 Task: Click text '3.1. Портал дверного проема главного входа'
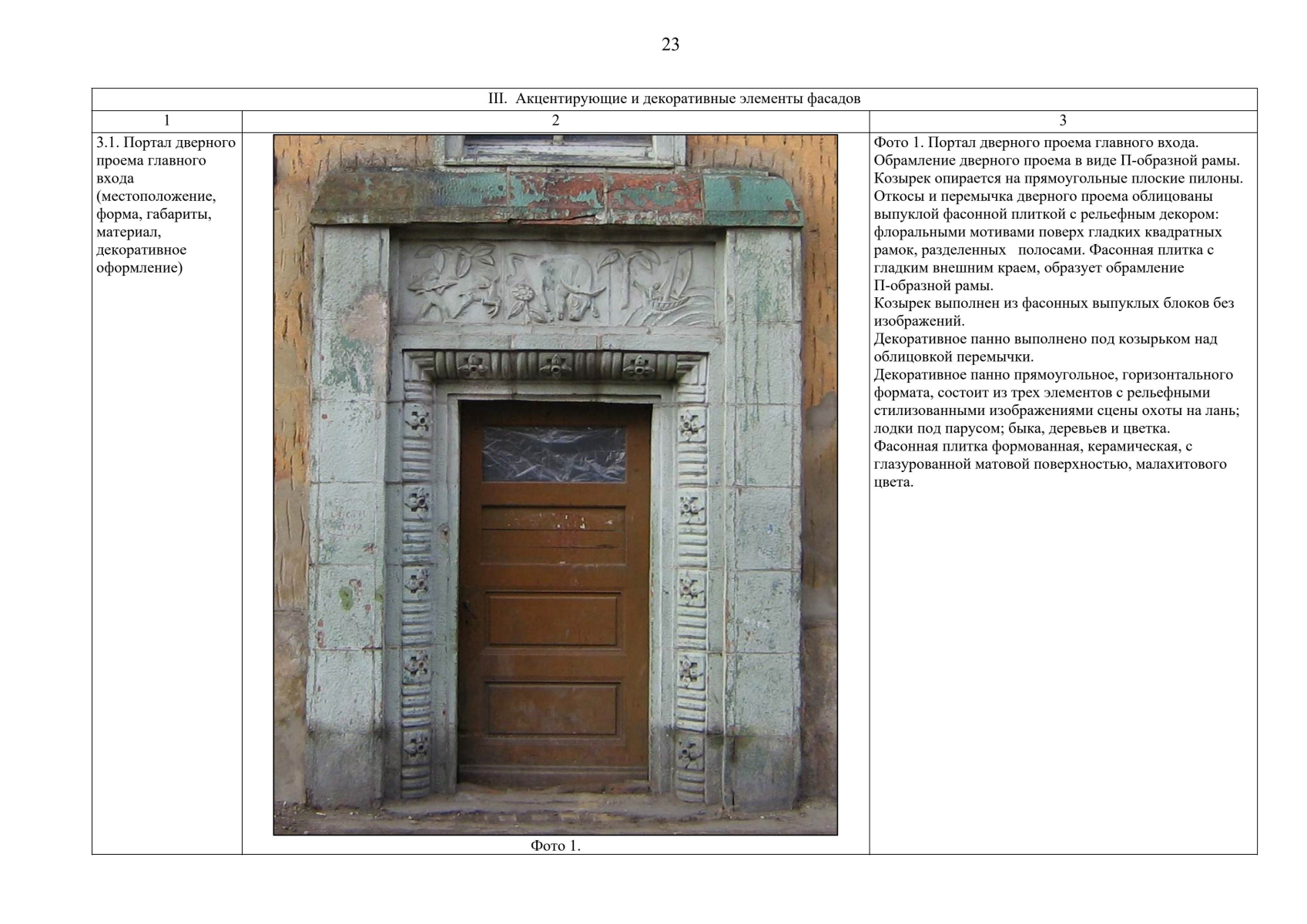pyautogui.click(x=166, y=160)
